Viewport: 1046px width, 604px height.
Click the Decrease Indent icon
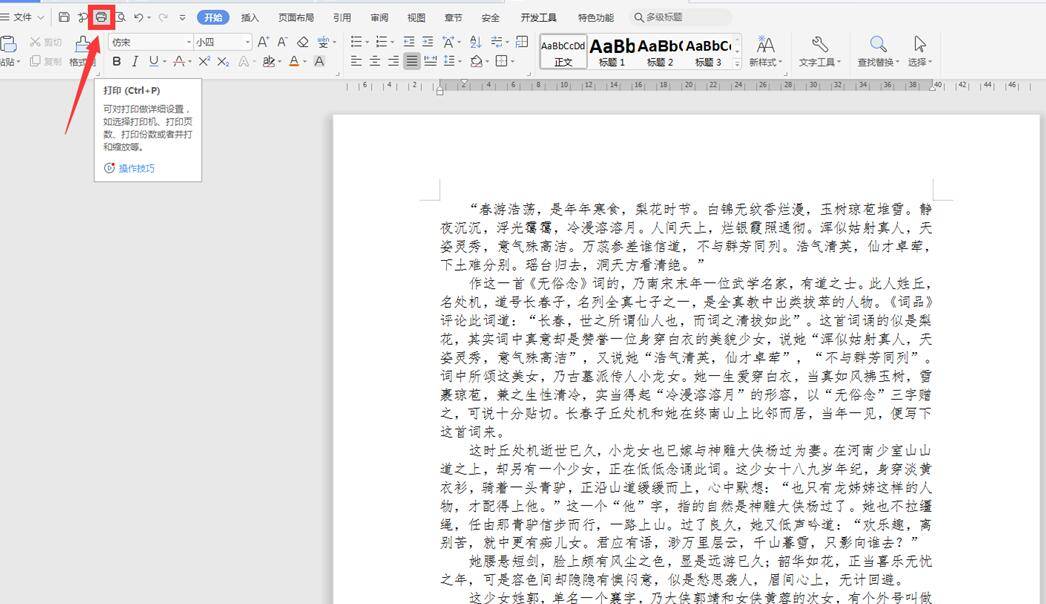[409, 42]
